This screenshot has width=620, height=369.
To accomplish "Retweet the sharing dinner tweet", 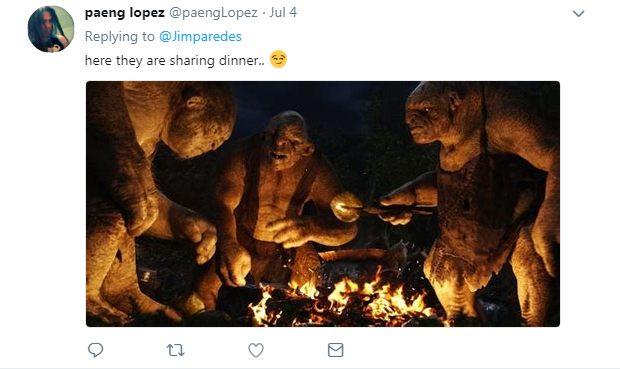I will (x=176, y=350).
